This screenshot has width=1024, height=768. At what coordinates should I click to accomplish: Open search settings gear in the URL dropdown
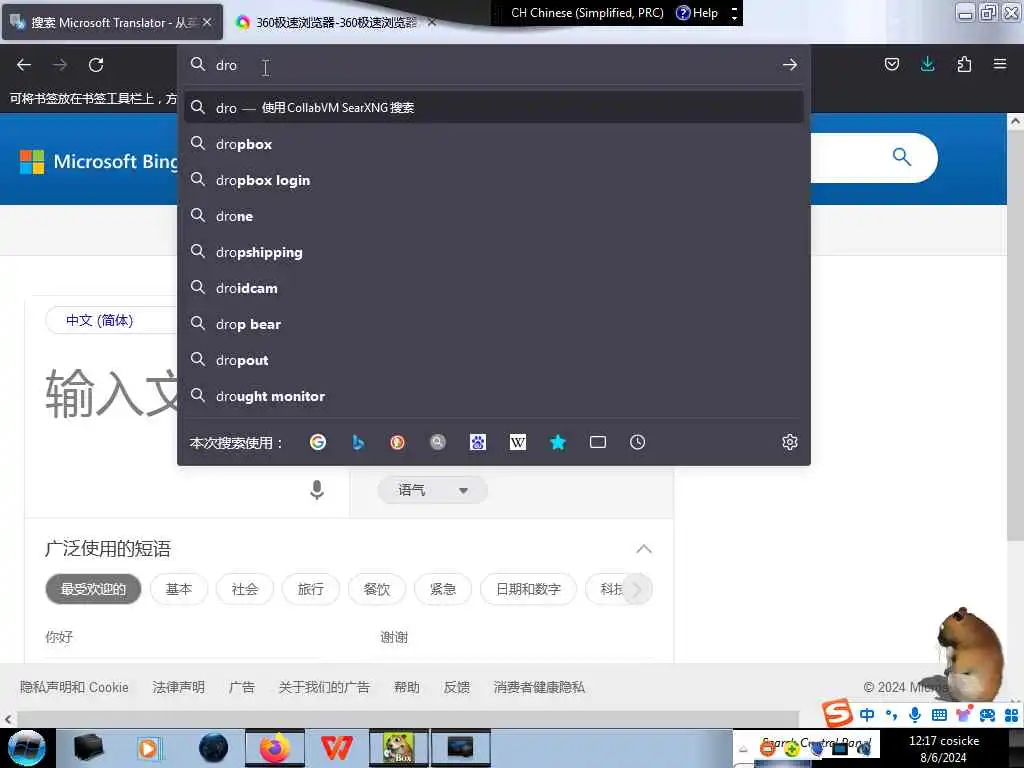click(790, 442)
